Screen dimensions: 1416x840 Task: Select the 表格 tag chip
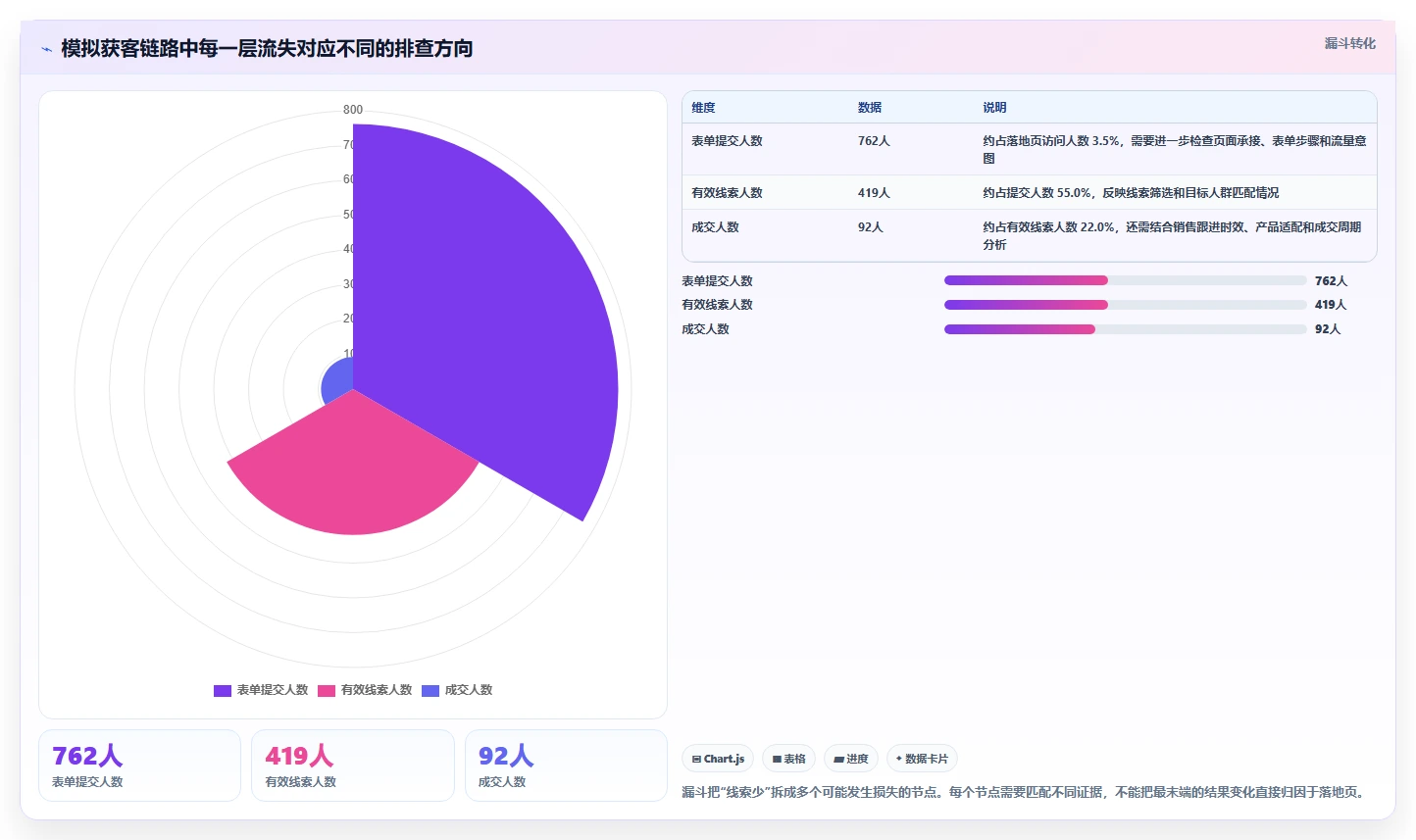point(788,759)
